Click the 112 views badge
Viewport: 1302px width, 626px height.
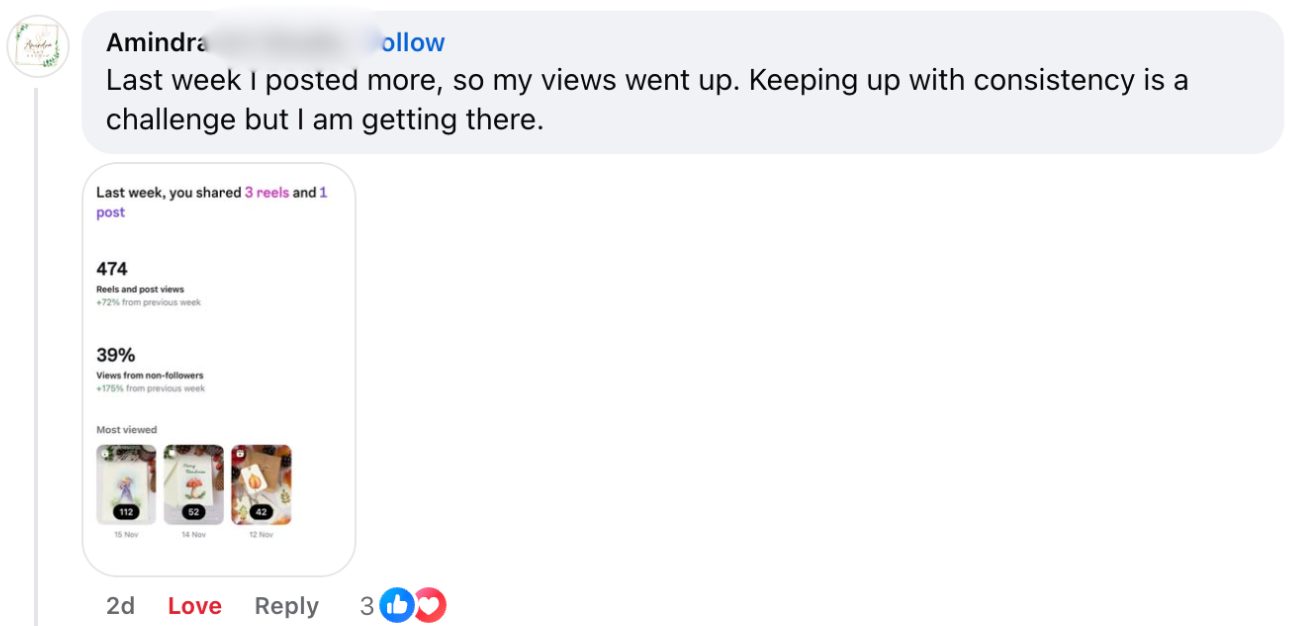pos(126,512)
